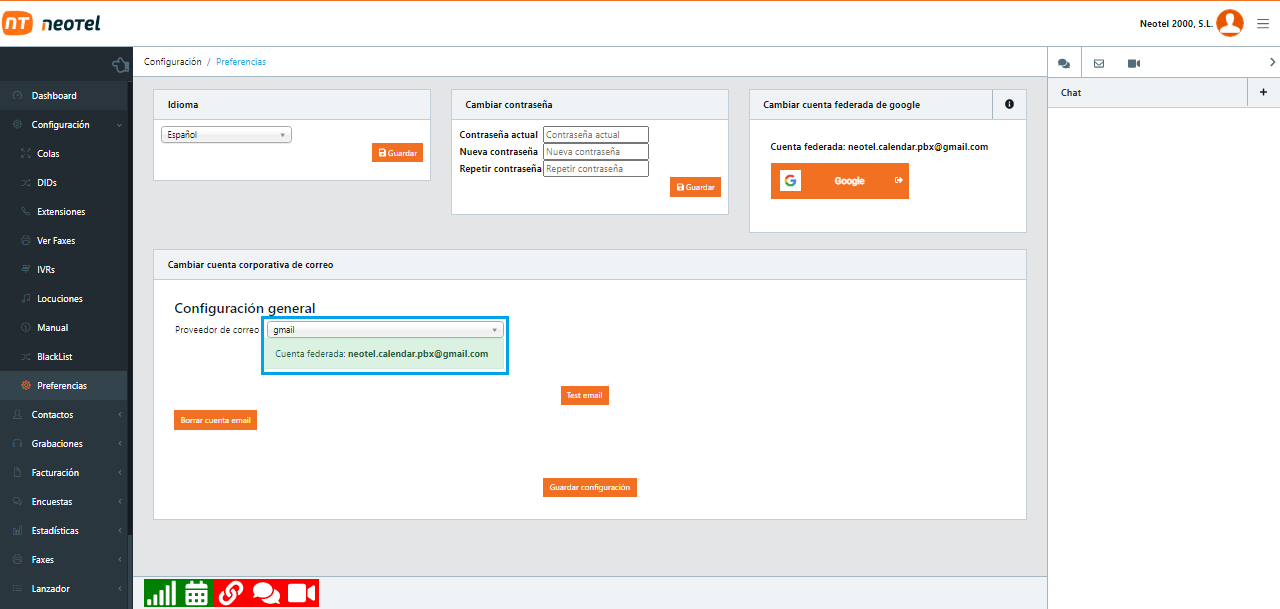
Task: Add a new chat with plus icon
Action: click(x=1263, y=92)
